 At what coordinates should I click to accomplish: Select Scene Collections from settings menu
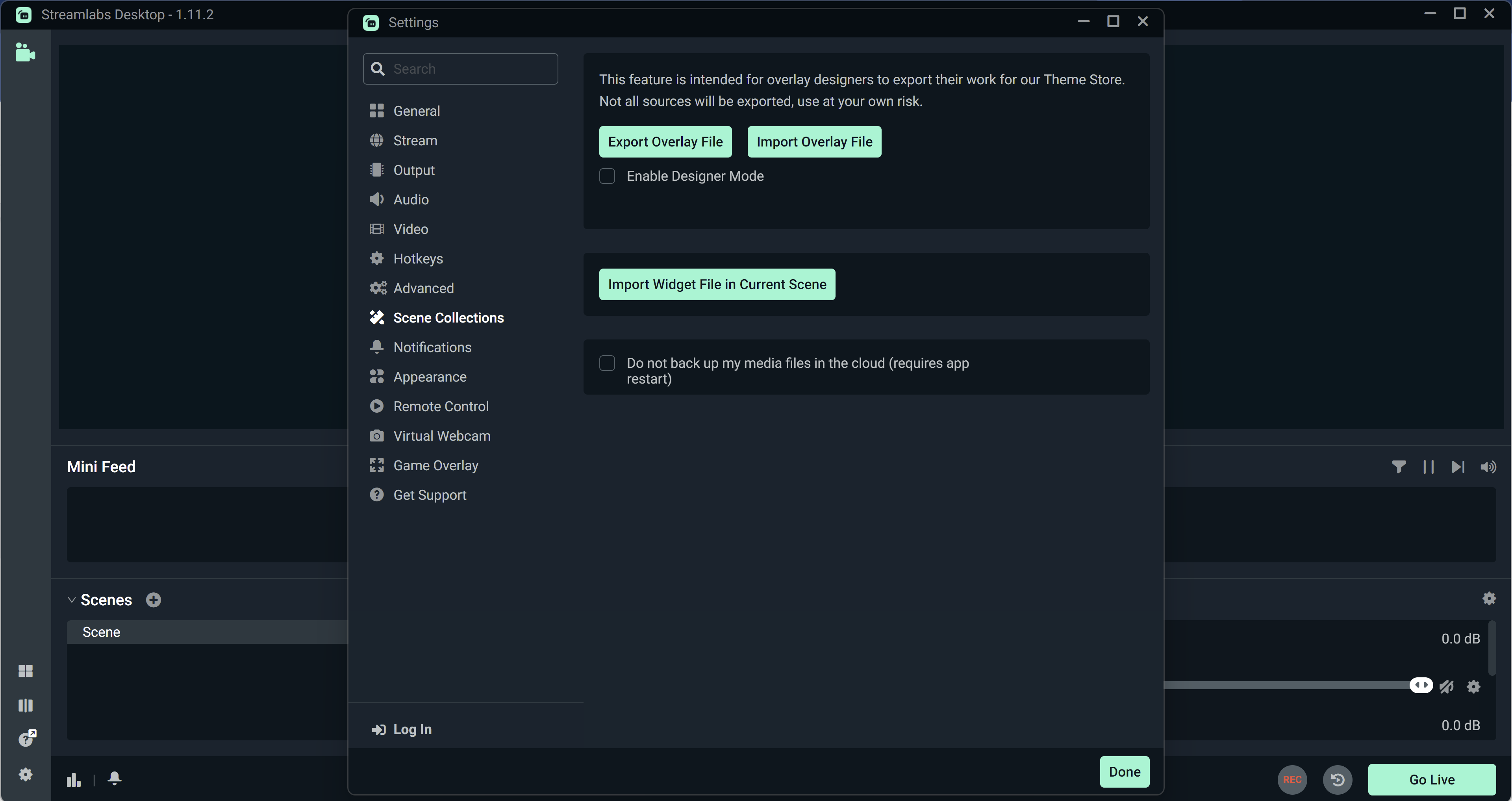(x=448, y=317)
